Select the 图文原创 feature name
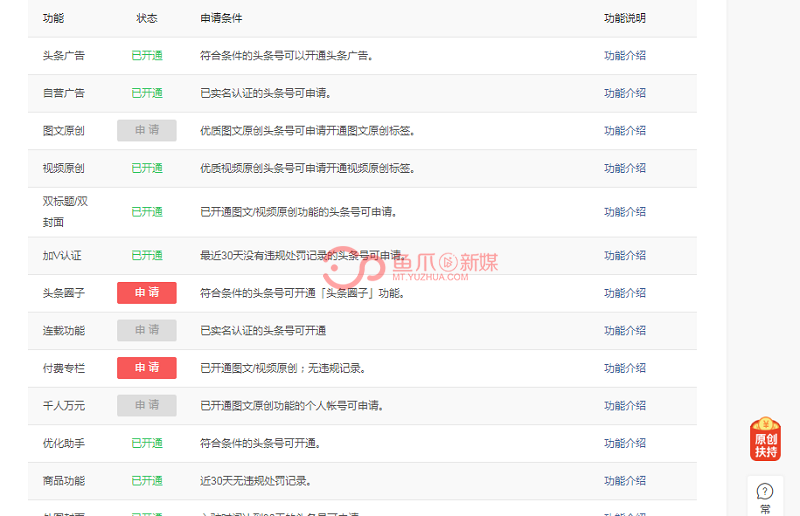This screenshot has height=516, width=800. click(64, 131)
